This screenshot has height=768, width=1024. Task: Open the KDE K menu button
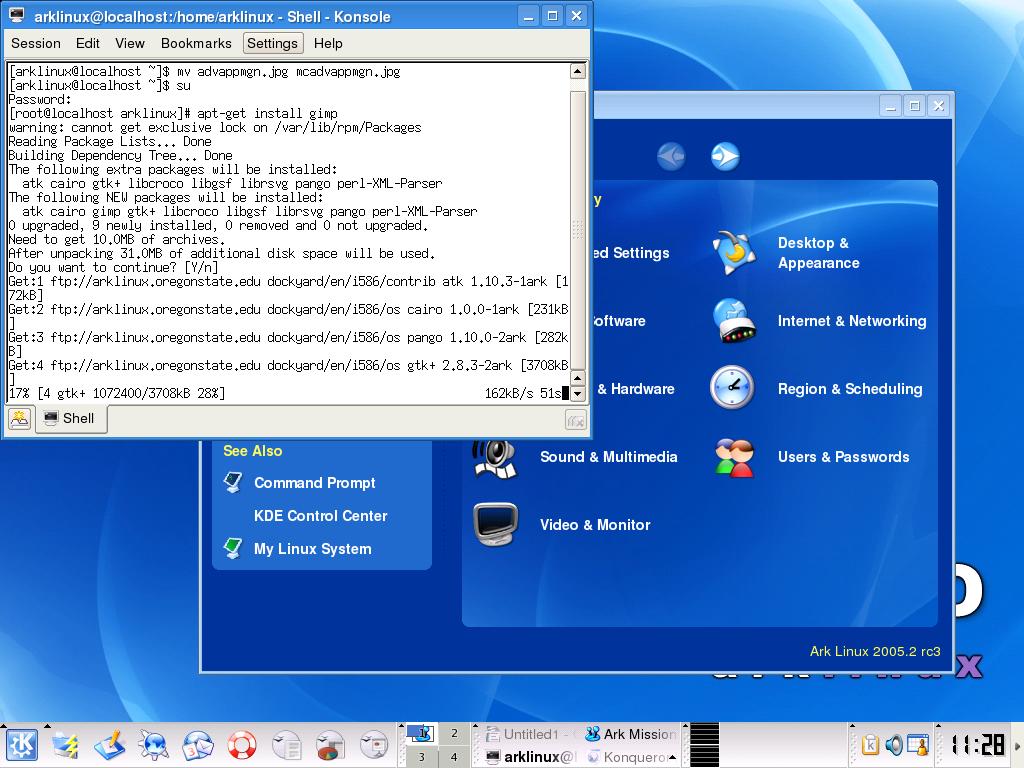[x=22, y=744]
